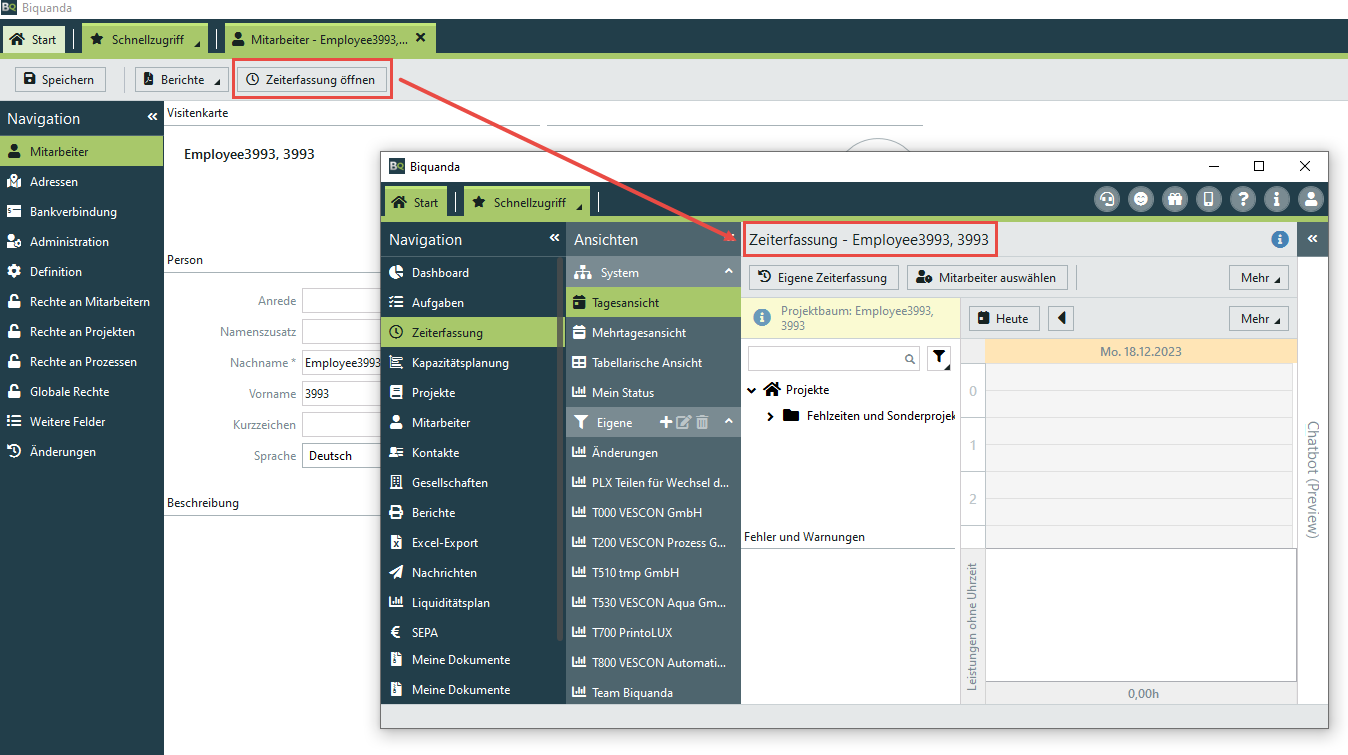Open Kapazitätsplanung in navigation
The image size is (1348, 755).
(473, 363)
